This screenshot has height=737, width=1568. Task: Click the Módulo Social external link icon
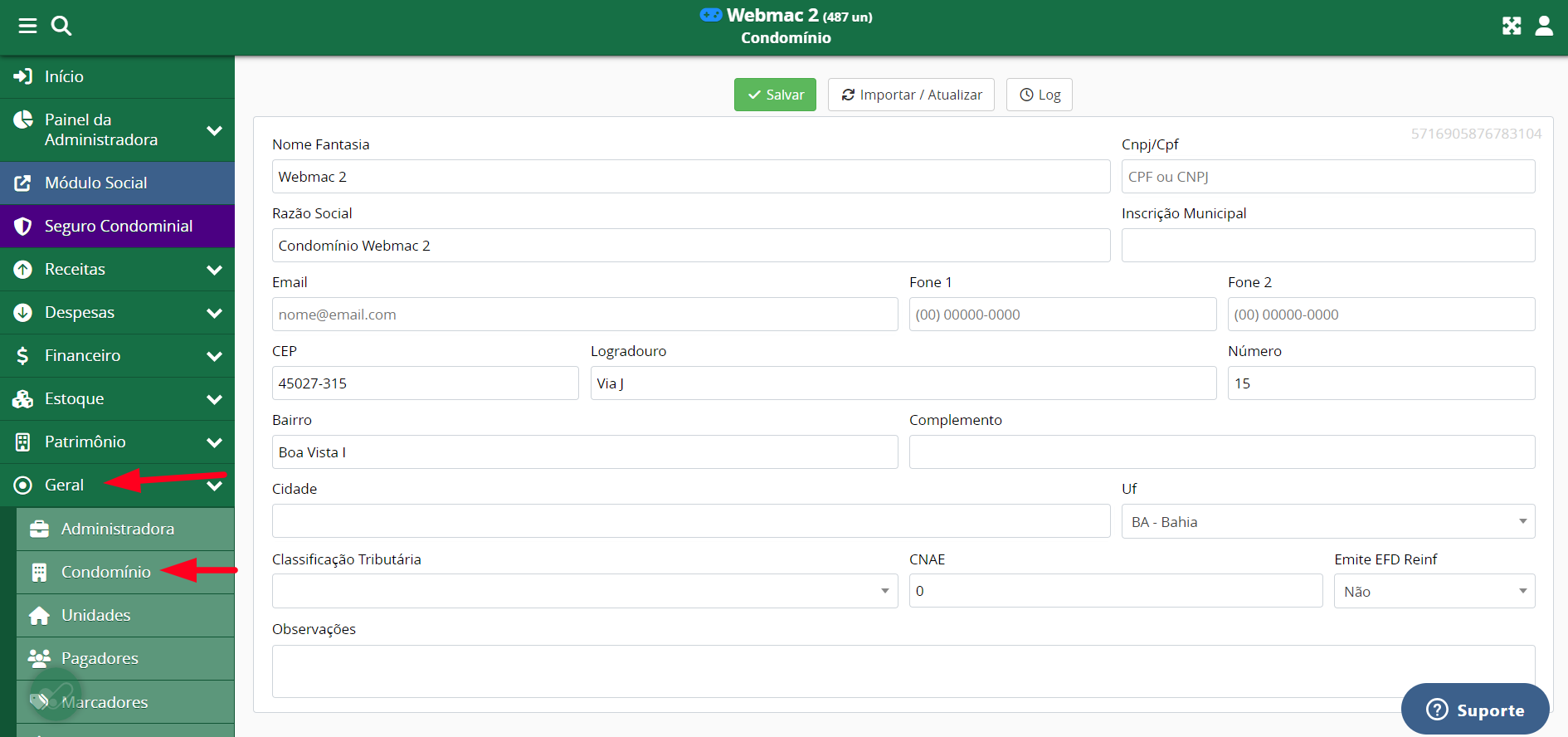tap(23, 183)
